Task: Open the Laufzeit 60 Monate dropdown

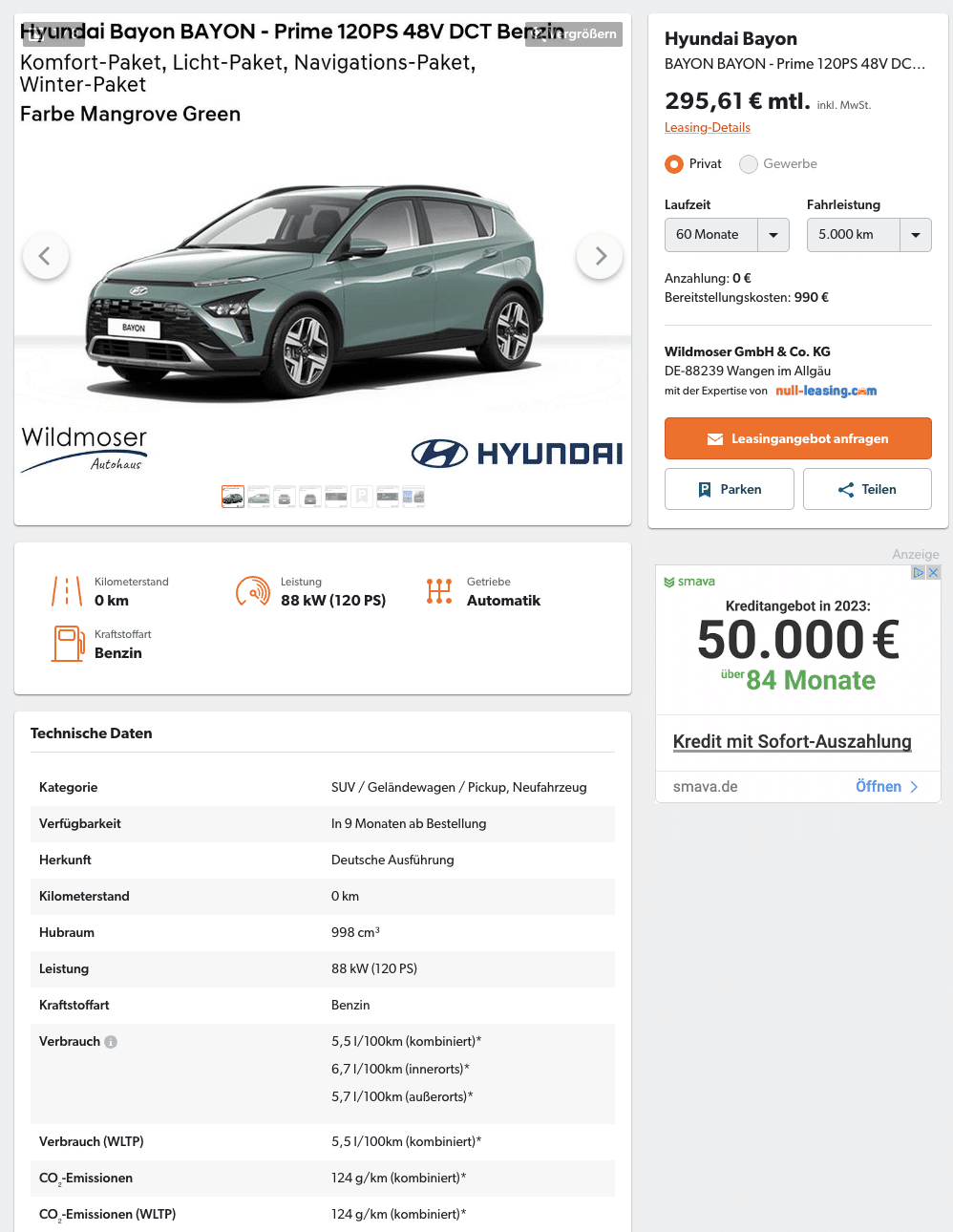Action: [727, 235]
